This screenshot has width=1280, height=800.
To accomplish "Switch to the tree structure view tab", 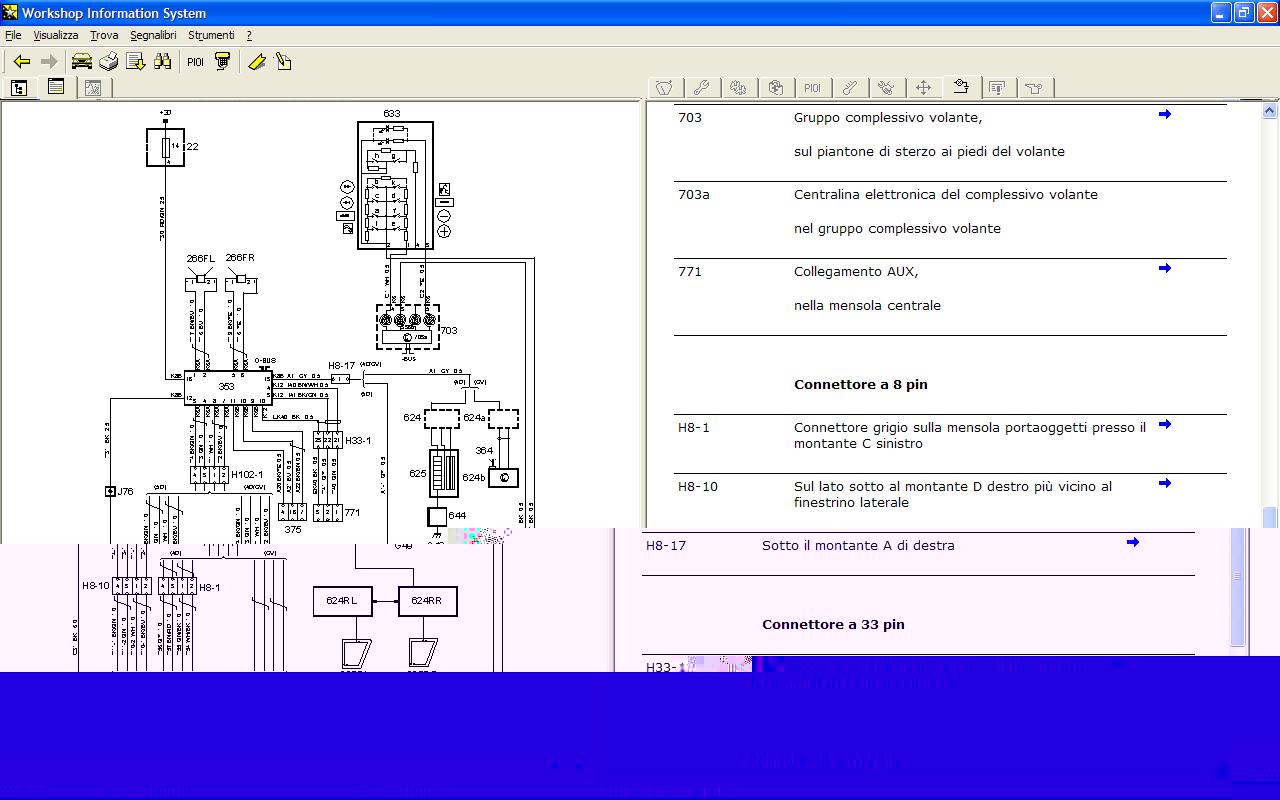I will [19, 88].
